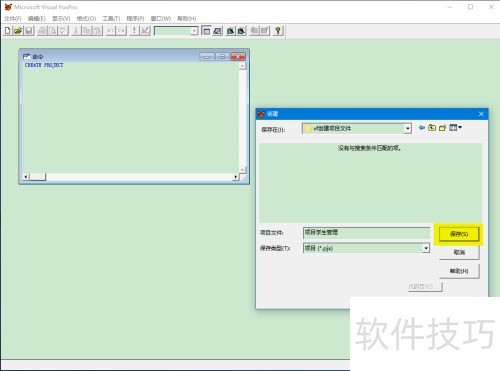This screenshot has width=500, height=371.
Task: Expand the 保存在 folder dropdown
Action: (x=408, y=128)
